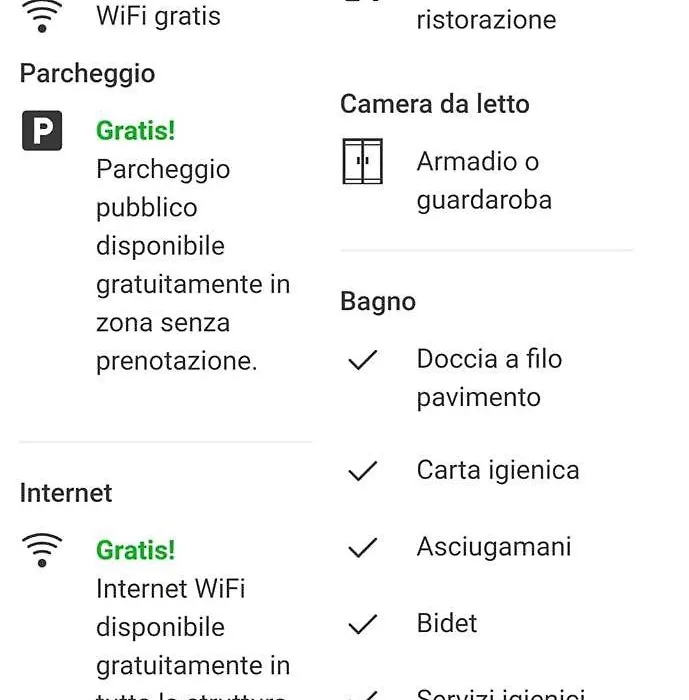Click the checkmark beside Carta igienica

pyautogui.click(x=363, y=471)
